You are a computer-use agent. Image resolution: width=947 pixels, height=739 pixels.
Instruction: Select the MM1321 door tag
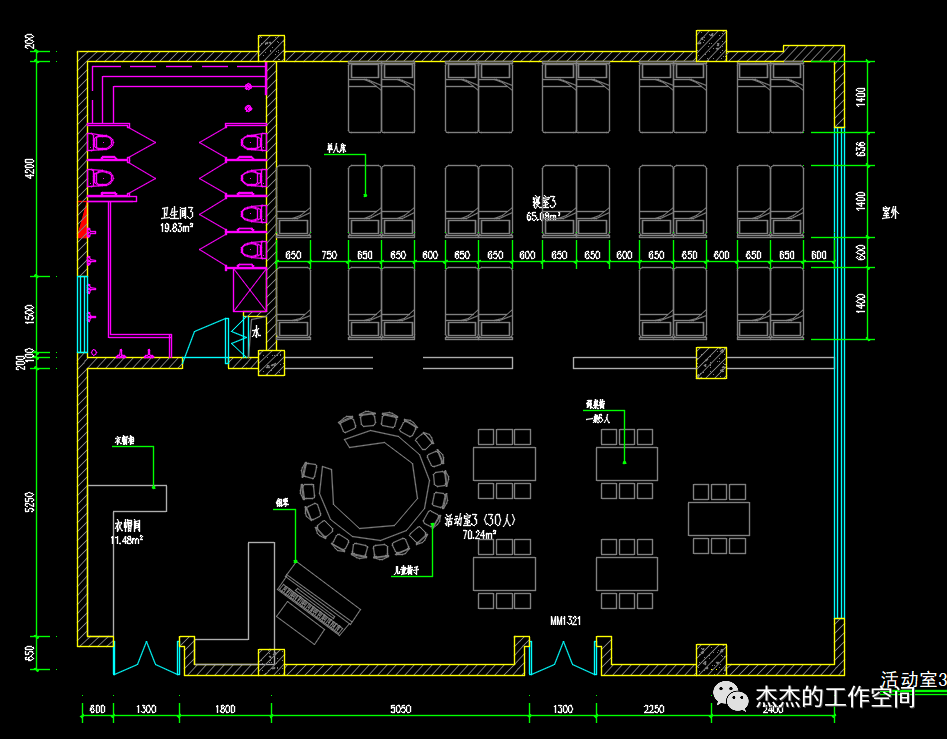(x=565, y=621)
